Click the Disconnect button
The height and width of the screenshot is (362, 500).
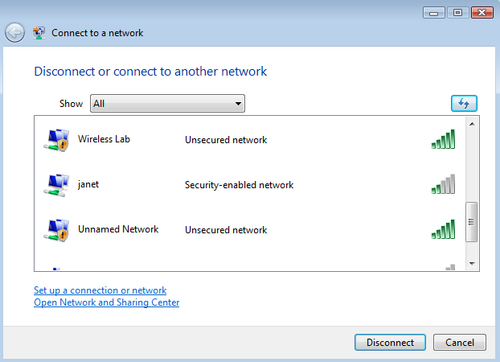point(390,342)
